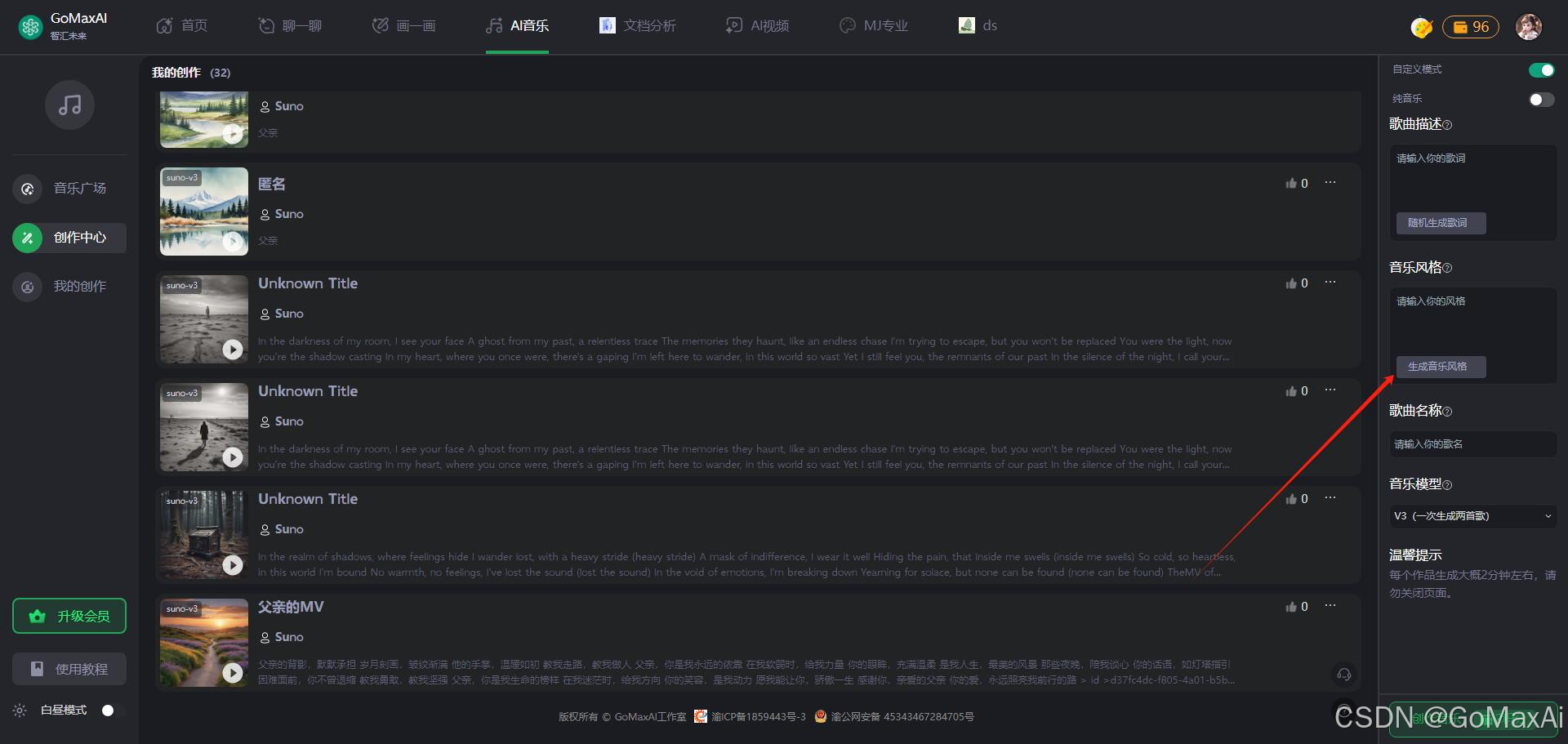Open the 渝ICP备1859443号-3 link
Screen dimensions: 1568x744
point(750,717)
